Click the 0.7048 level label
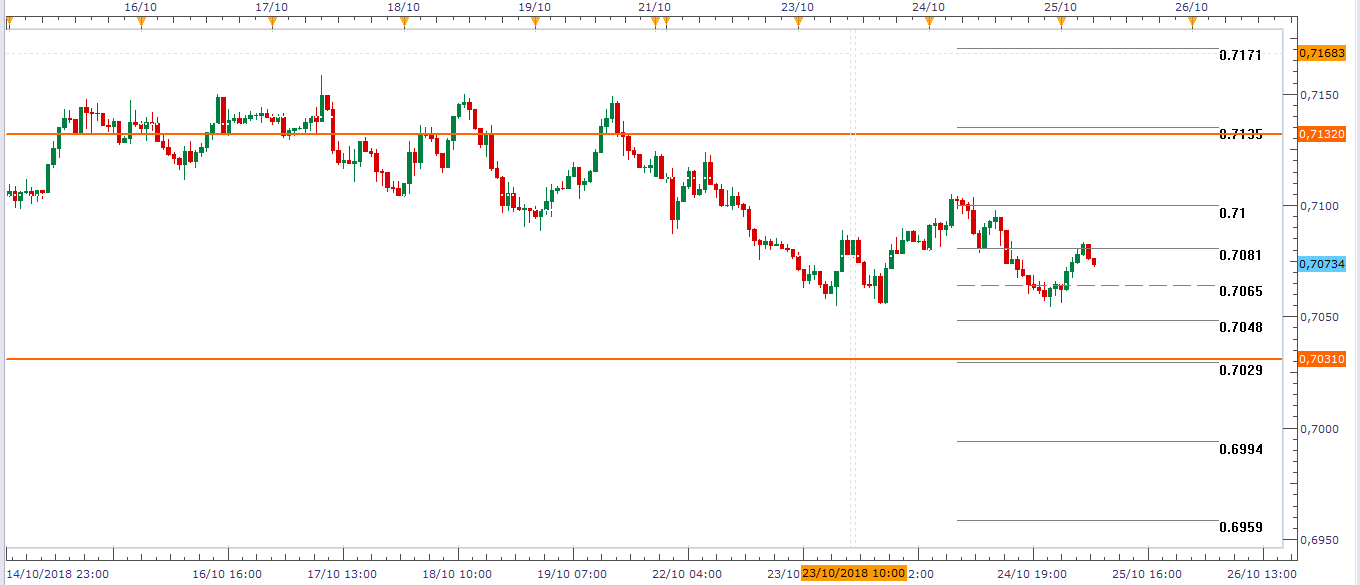The image size is (1360, 585). click(1240, 327)
